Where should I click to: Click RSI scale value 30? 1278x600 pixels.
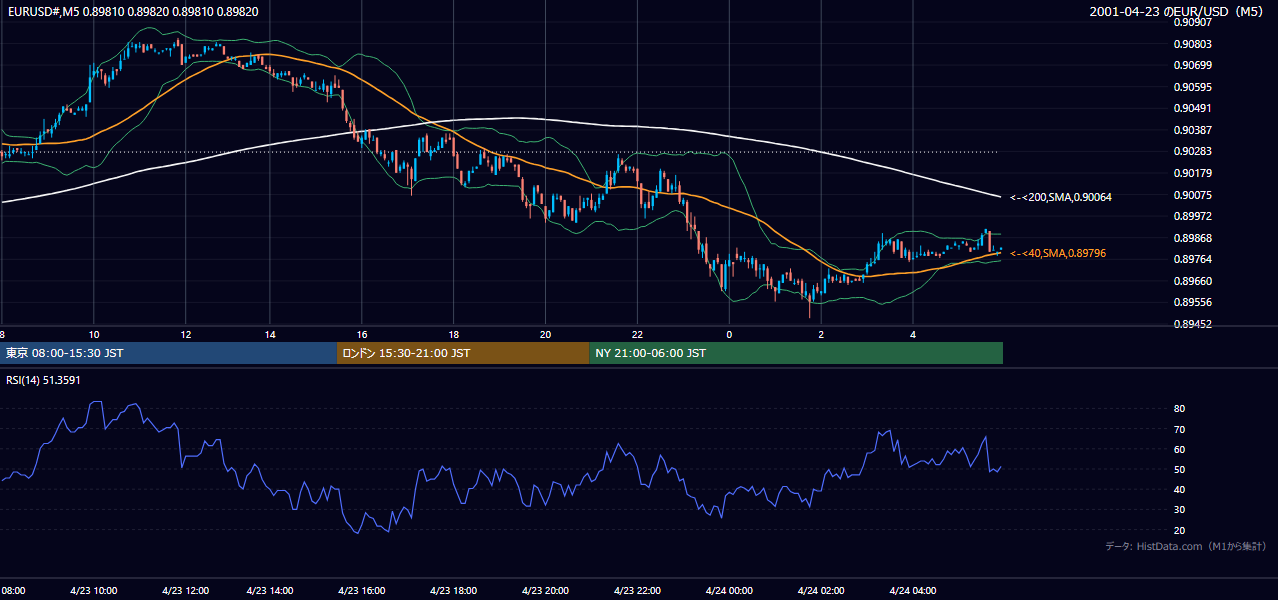pos(1180,510)
